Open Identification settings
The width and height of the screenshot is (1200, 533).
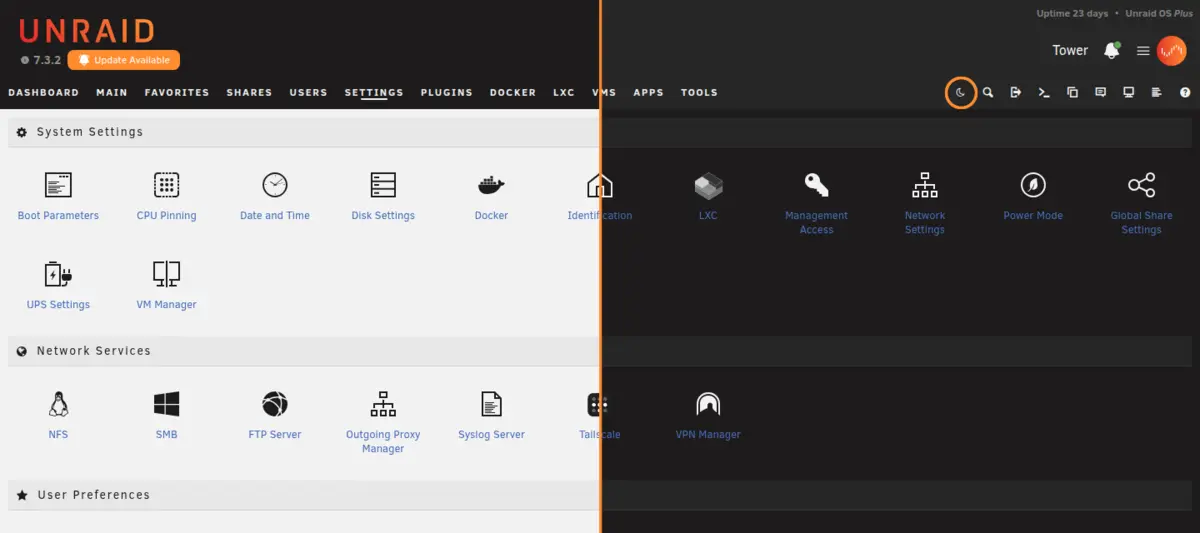pyautogui.click(x=600, y=197)
